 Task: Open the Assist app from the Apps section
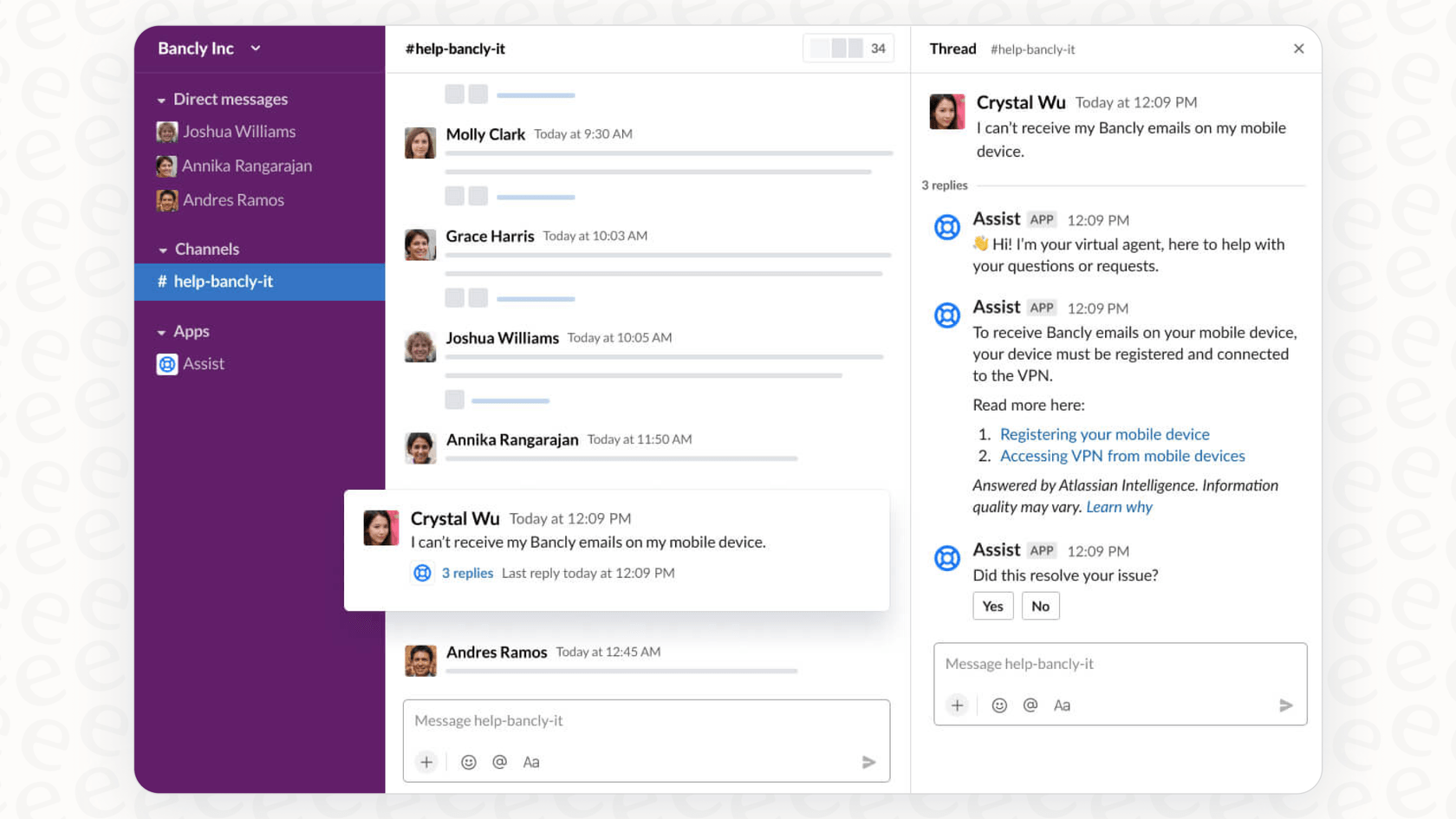pyautogui.click(x=202, y=363)
